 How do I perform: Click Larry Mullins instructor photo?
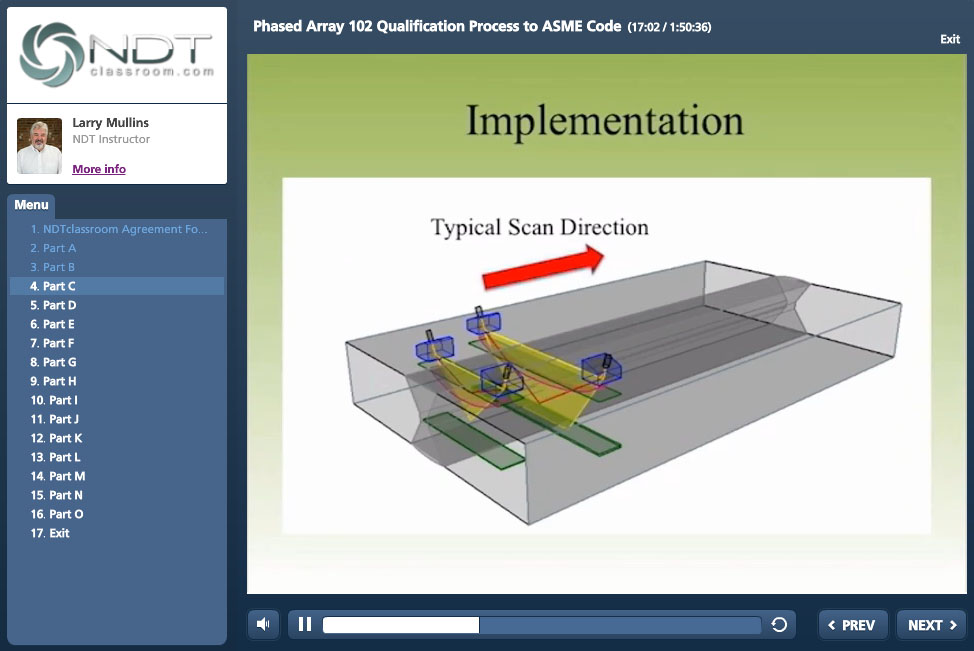tap(39, 146)
